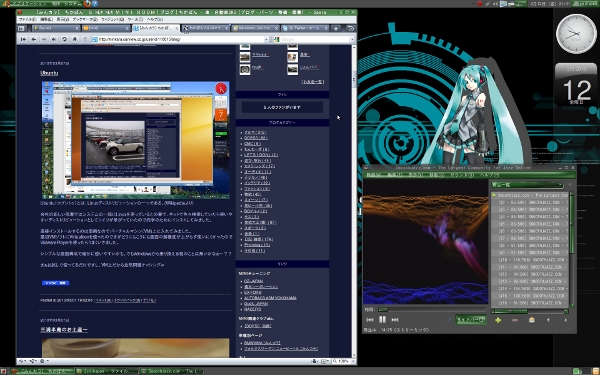Save the current playlist
This screenshot has width=600, height=375.
click(x=532, y=320)
